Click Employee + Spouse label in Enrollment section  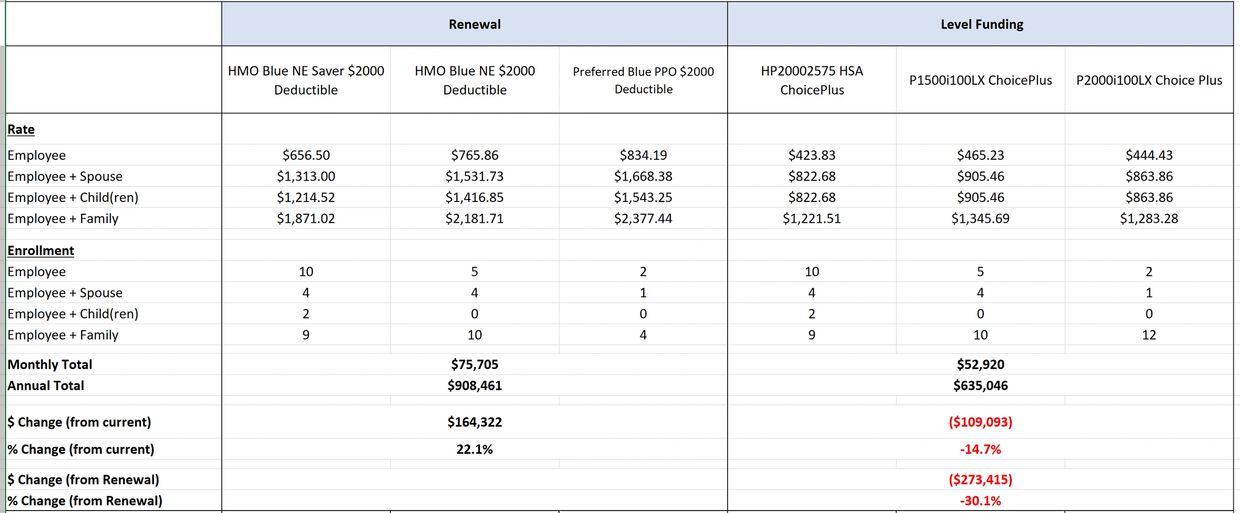coord(65,293)
